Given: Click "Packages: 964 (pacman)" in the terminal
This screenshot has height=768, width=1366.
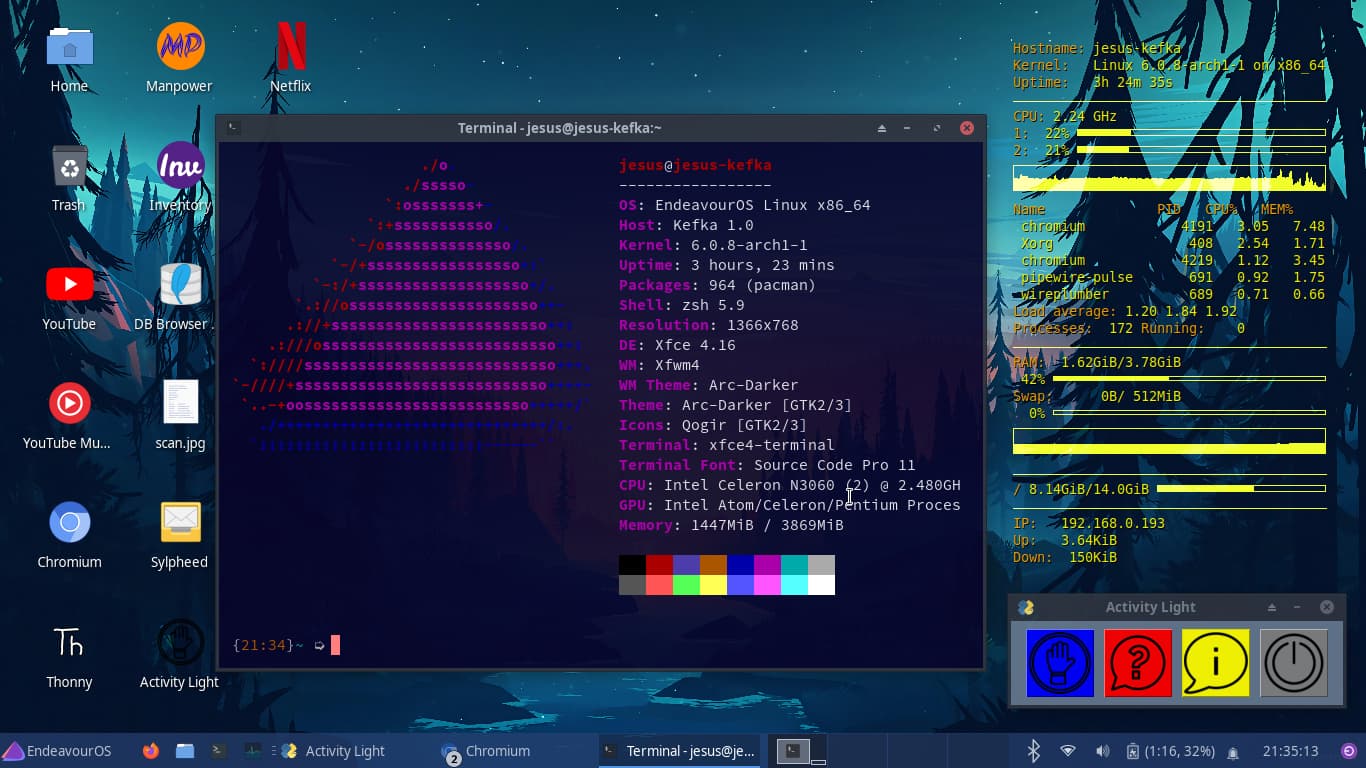Looking at the screenshot, I should (x=718, y=285).
